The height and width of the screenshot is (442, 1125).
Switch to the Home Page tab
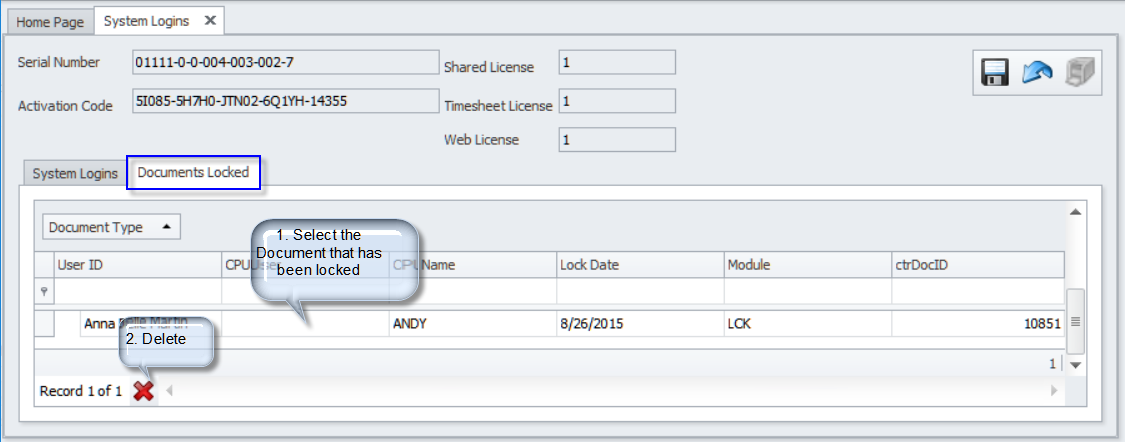[x=47, y=21]
